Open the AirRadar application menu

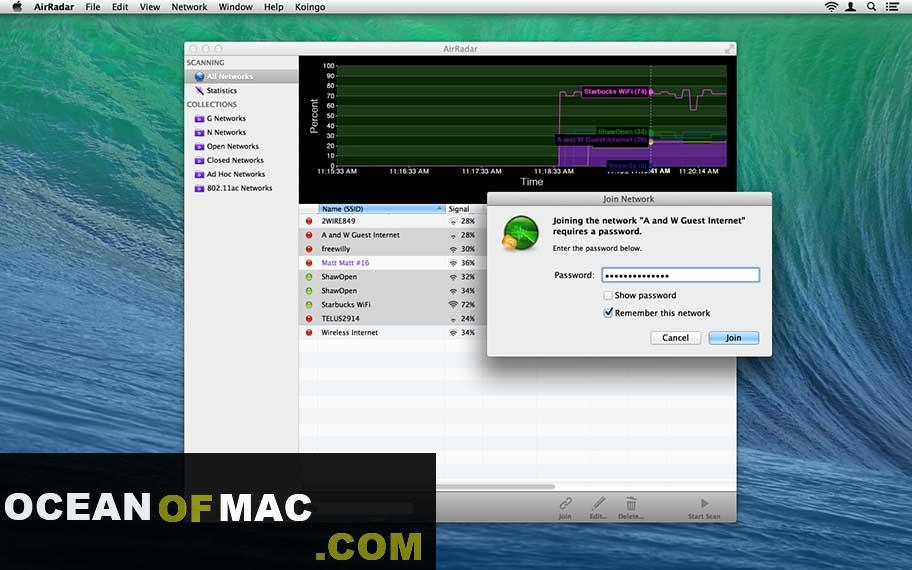tap(54, 7)
